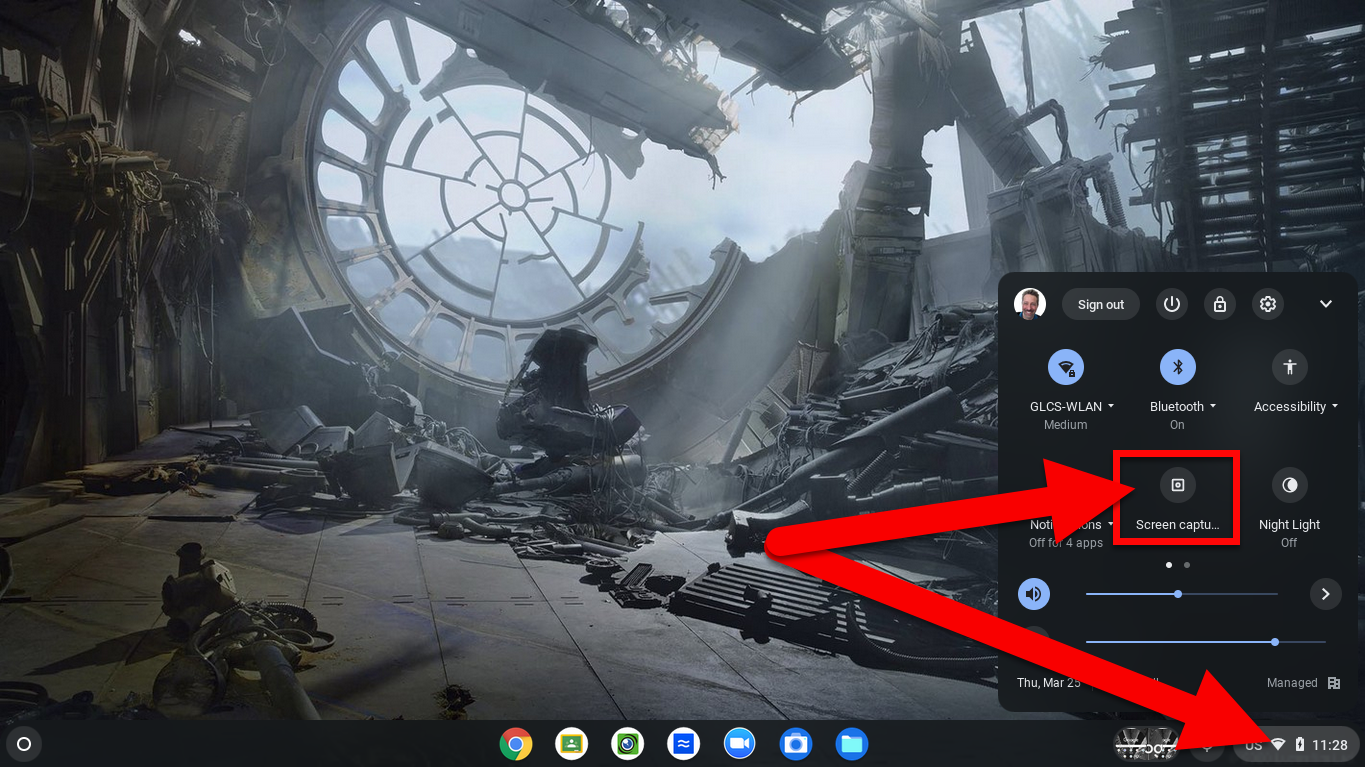1365x767 pixels.
Task: Open the blue wavy lines app on shelf
Action: [x=684, y=744]
